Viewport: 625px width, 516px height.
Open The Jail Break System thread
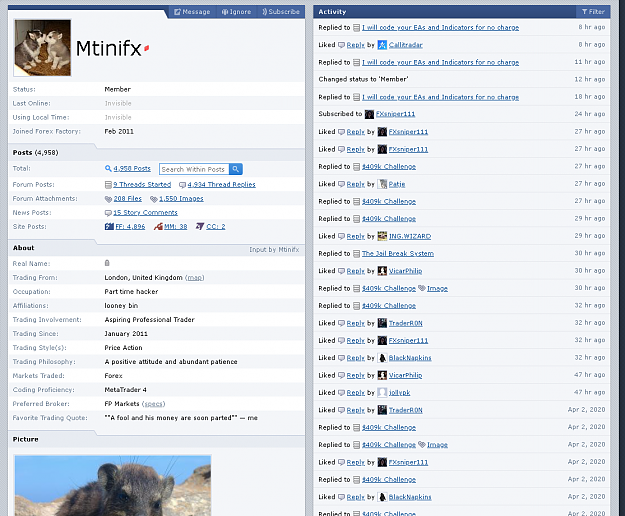click(x=398, y=253)
